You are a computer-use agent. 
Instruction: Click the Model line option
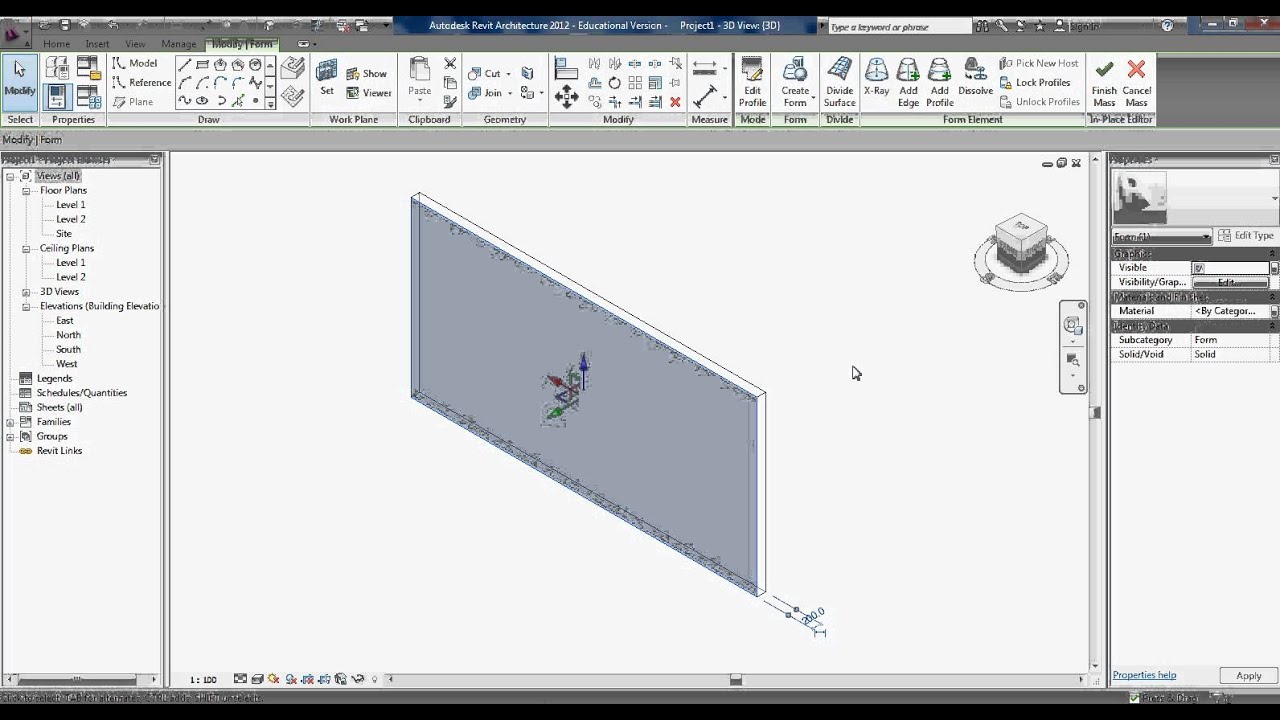(135, 63)
